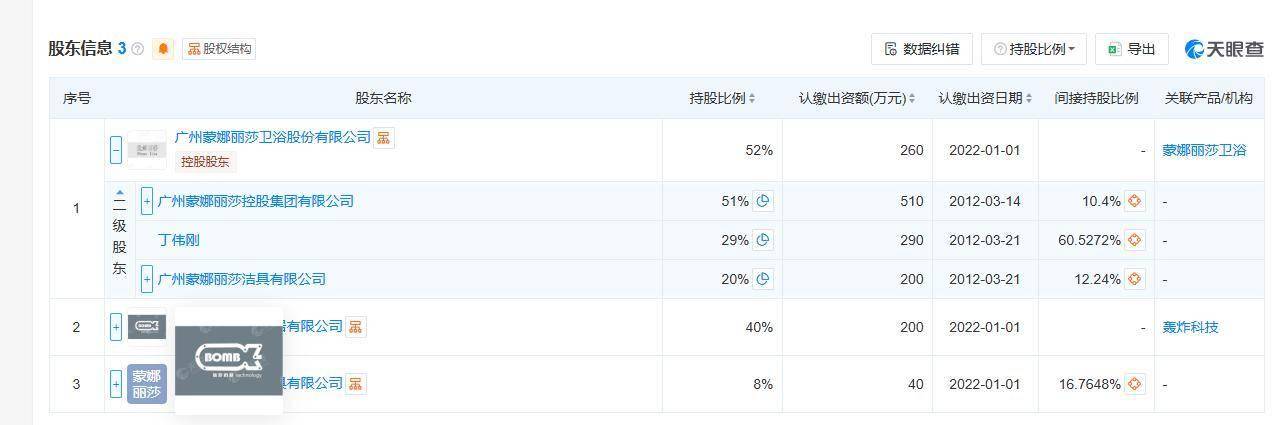
Task: Click the 导出 export button
Action: click(1131, 49)
